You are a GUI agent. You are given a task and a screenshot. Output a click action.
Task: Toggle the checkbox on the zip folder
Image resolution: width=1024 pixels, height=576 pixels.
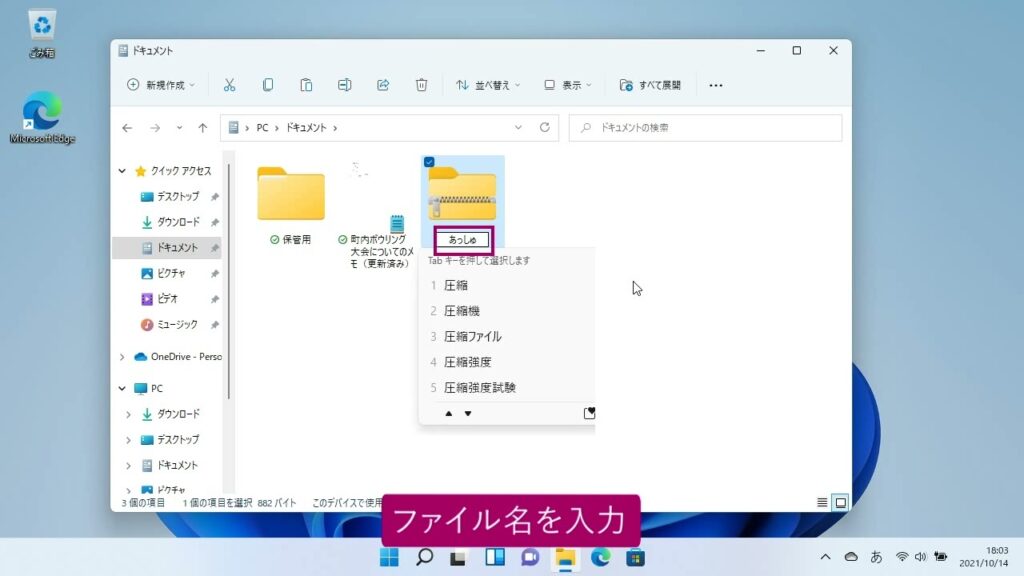pos(429,162)
